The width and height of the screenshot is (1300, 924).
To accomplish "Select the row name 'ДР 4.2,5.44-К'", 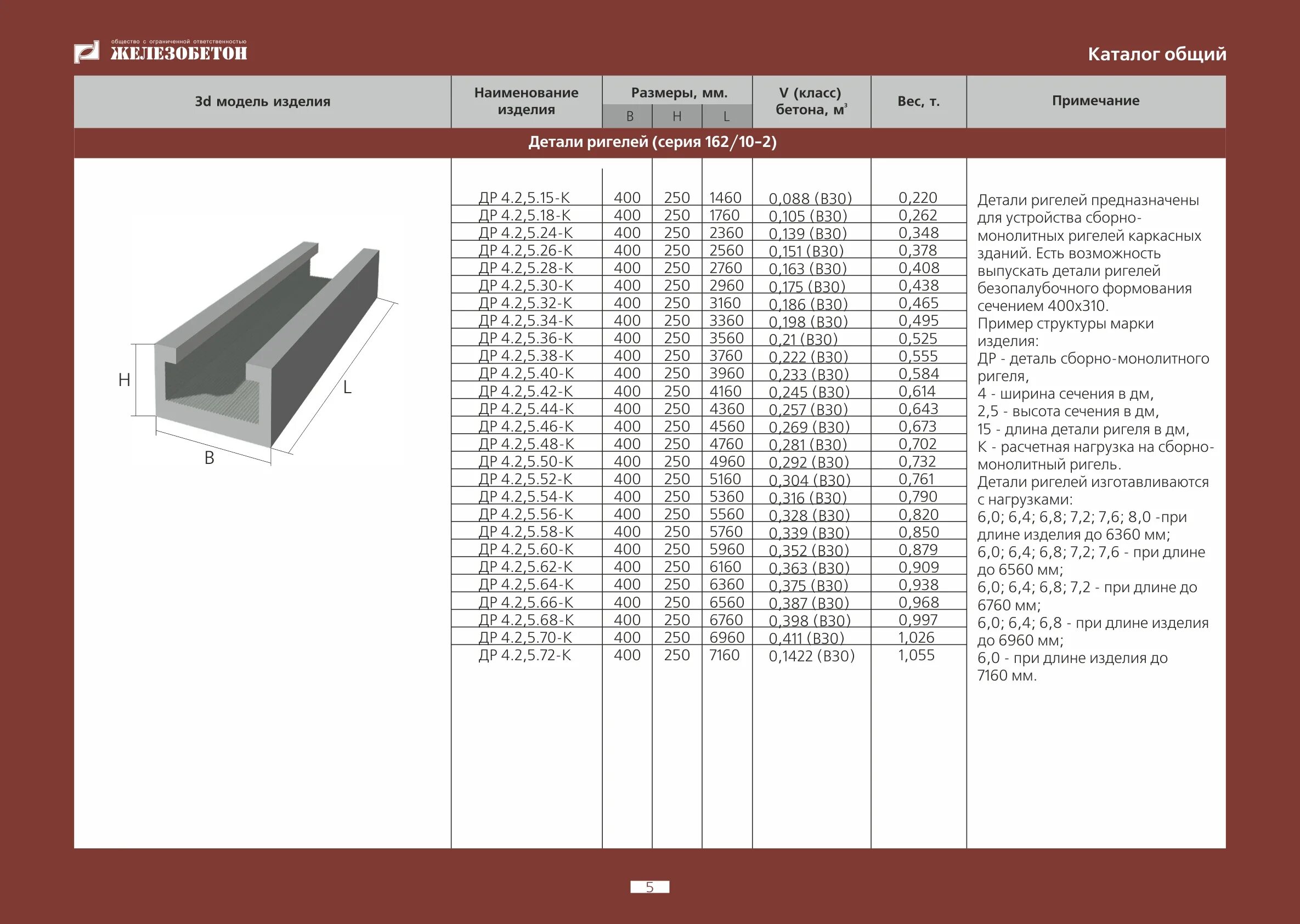I will 525,409.
